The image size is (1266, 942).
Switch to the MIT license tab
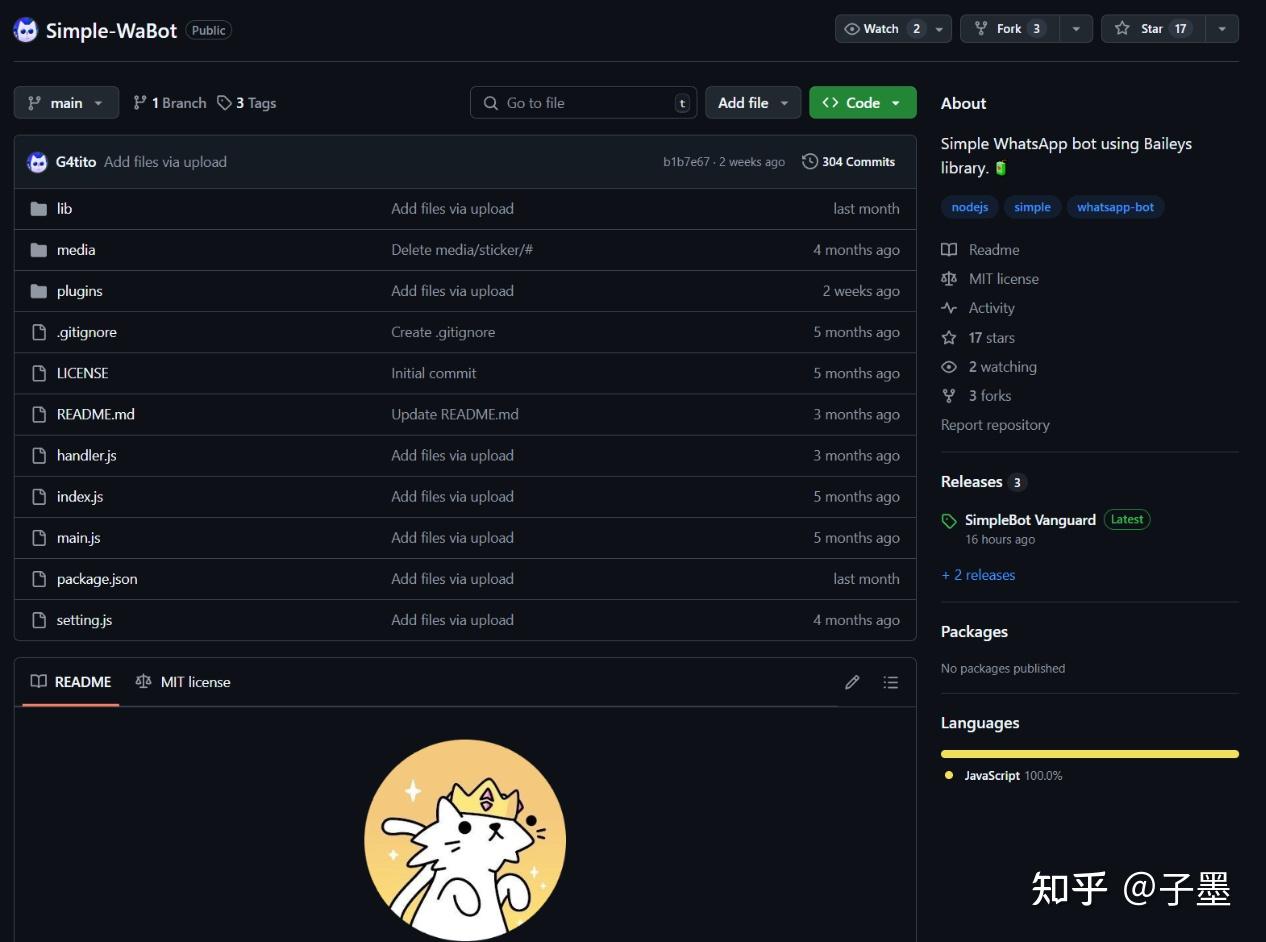click(x=183, y=682)
